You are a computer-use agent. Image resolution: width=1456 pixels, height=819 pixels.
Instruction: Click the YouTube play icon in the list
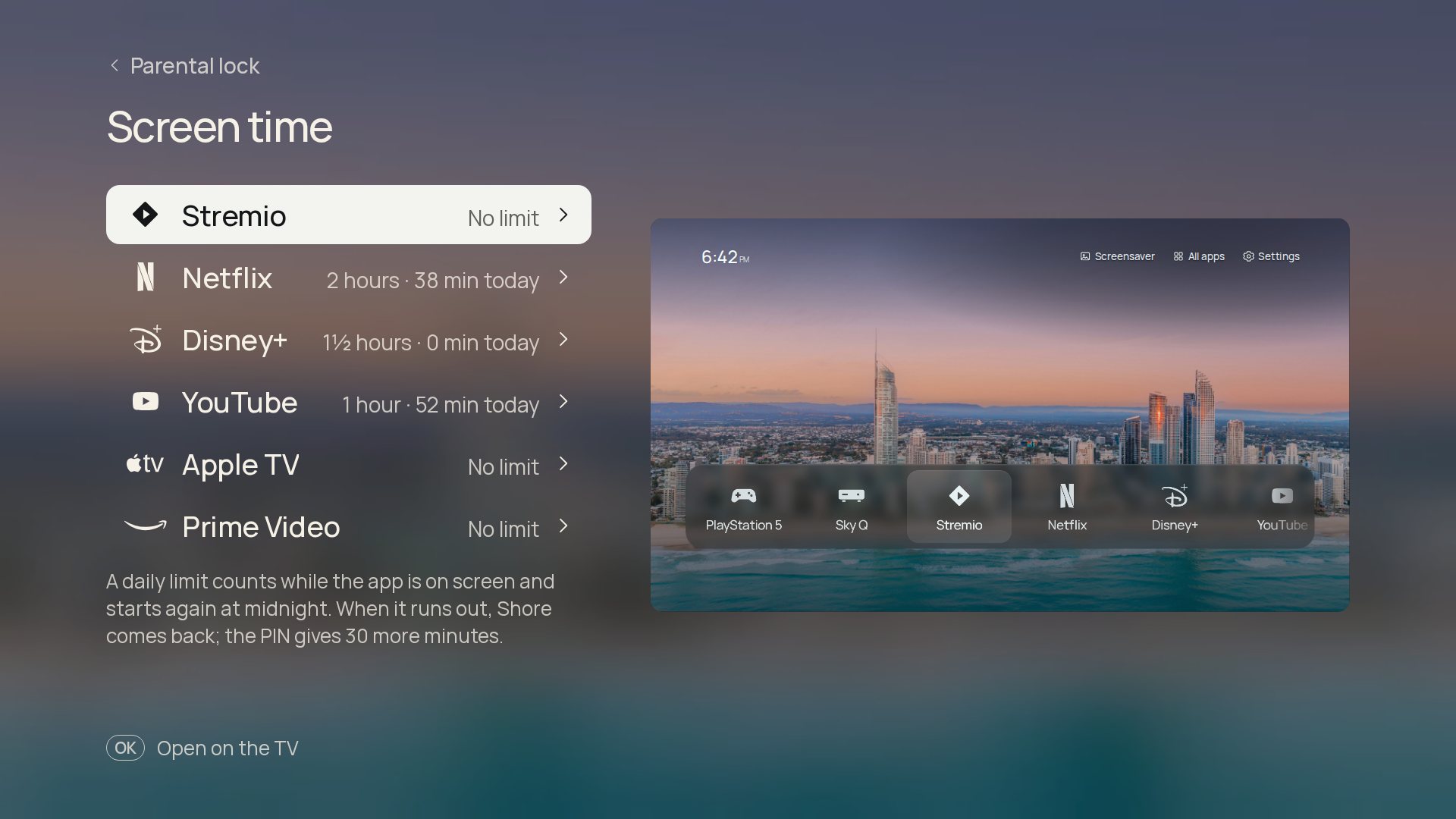[x=146, y=401]
